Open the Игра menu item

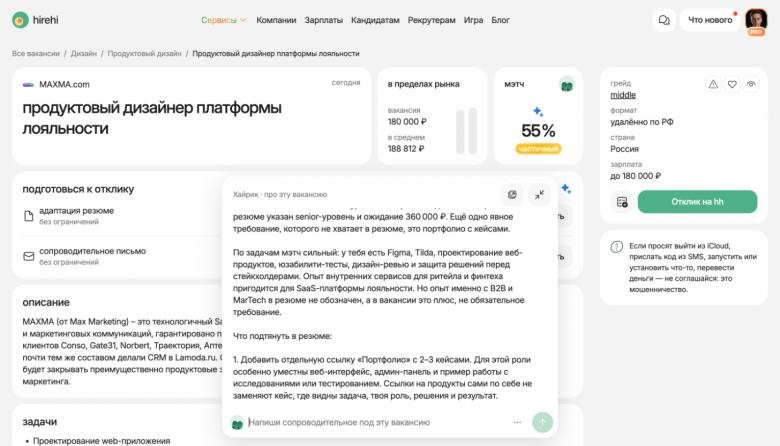(473, 20)
